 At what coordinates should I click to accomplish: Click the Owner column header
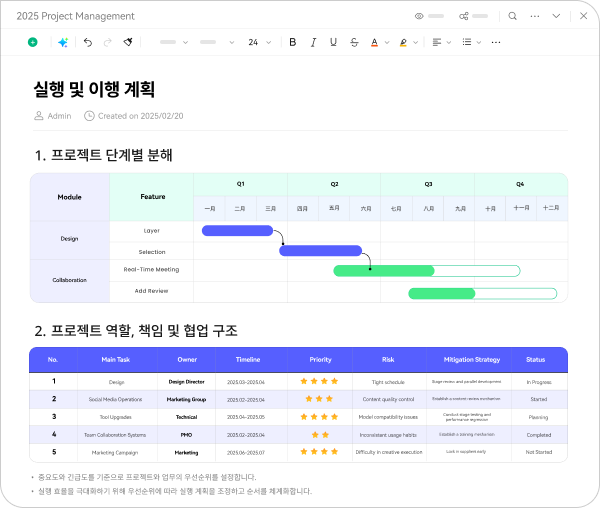(187, 360)
